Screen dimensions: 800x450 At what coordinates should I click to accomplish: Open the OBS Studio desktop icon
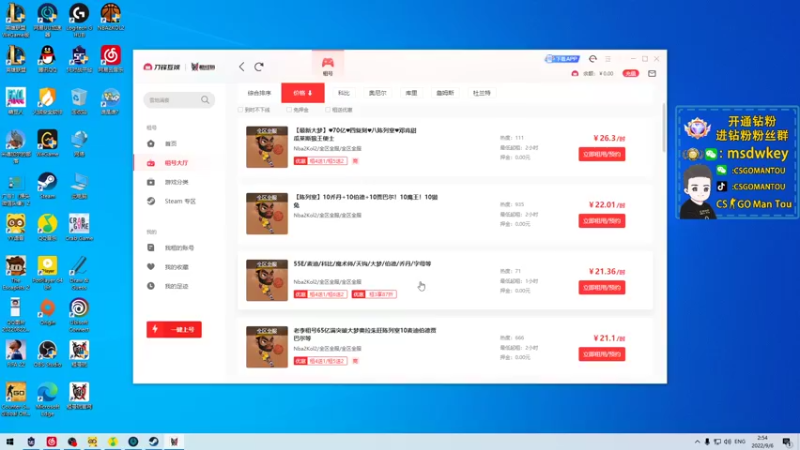47,354
